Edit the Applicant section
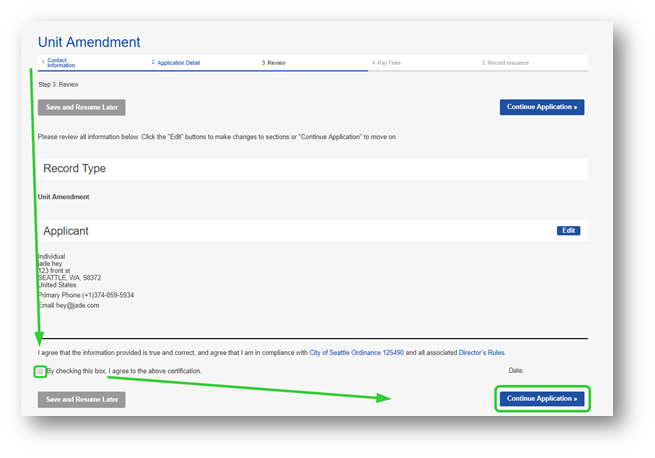 (x=568, y=230)
